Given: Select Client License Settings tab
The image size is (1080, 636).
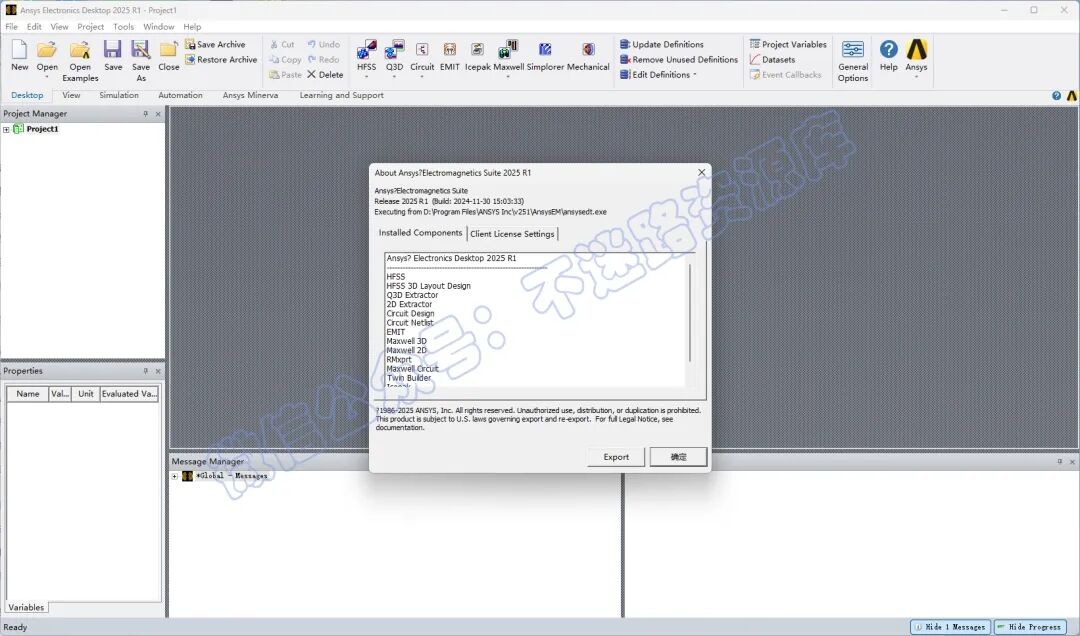Looking at the screenshot, I should (512, 234).
